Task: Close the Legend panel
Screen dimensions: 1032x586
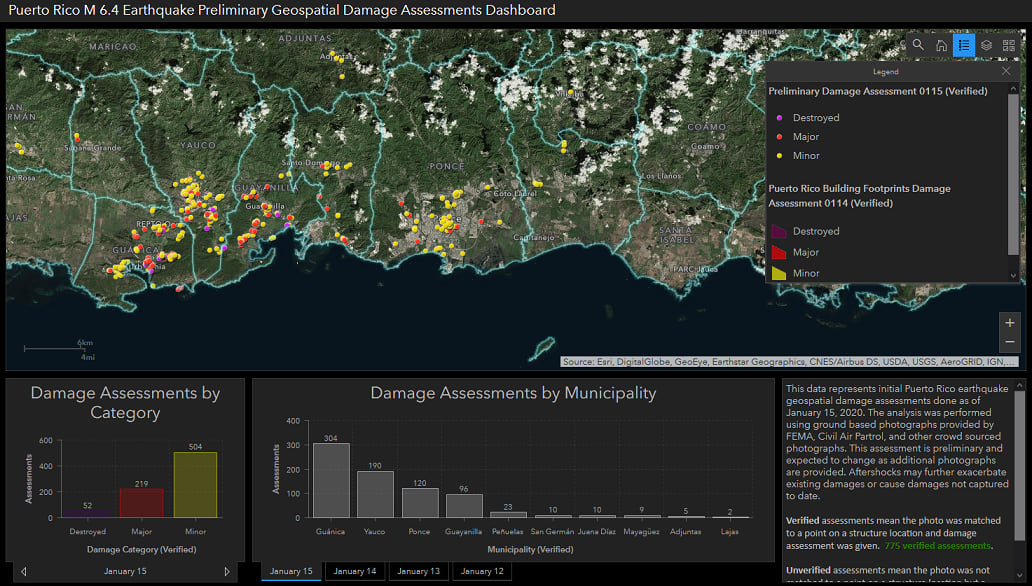Action: pos(1006,71)
